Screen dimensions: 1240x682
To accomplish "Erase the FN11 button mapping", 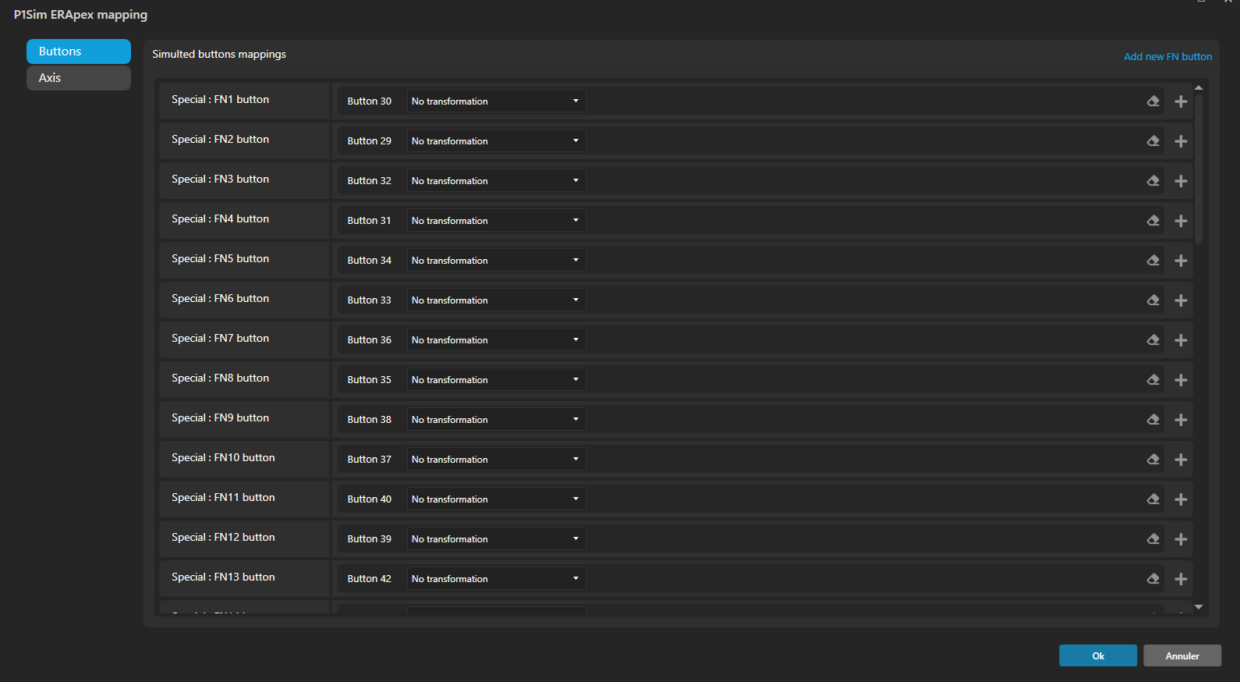I will click(1152, 499).
